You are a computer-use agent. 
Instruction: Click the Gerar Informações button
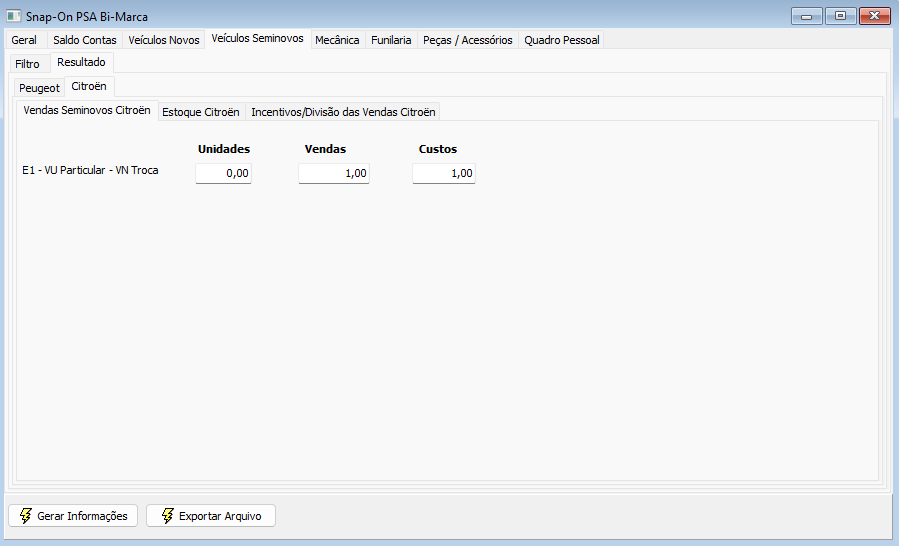click(x=73, y=516)
